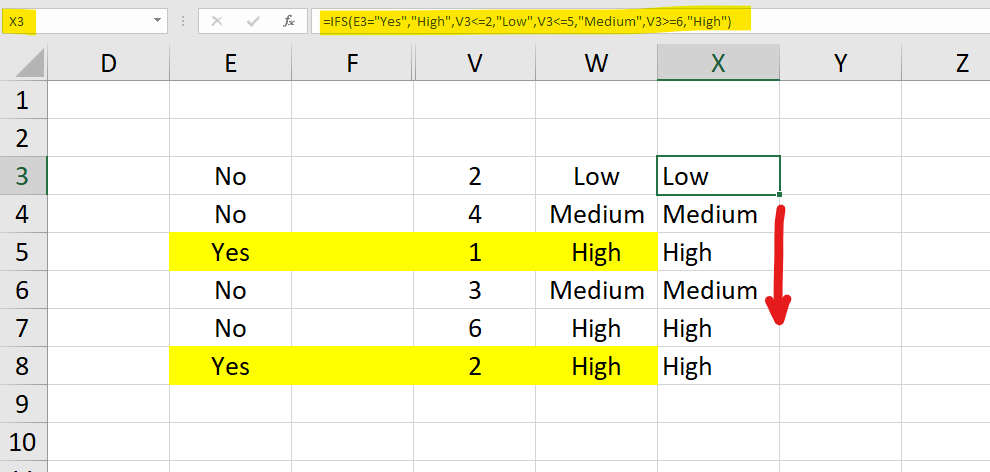Click the Select All corner triangle
The height and width of the screenshot is (472, 990).
pyautogui.click(x=26, y=63)
